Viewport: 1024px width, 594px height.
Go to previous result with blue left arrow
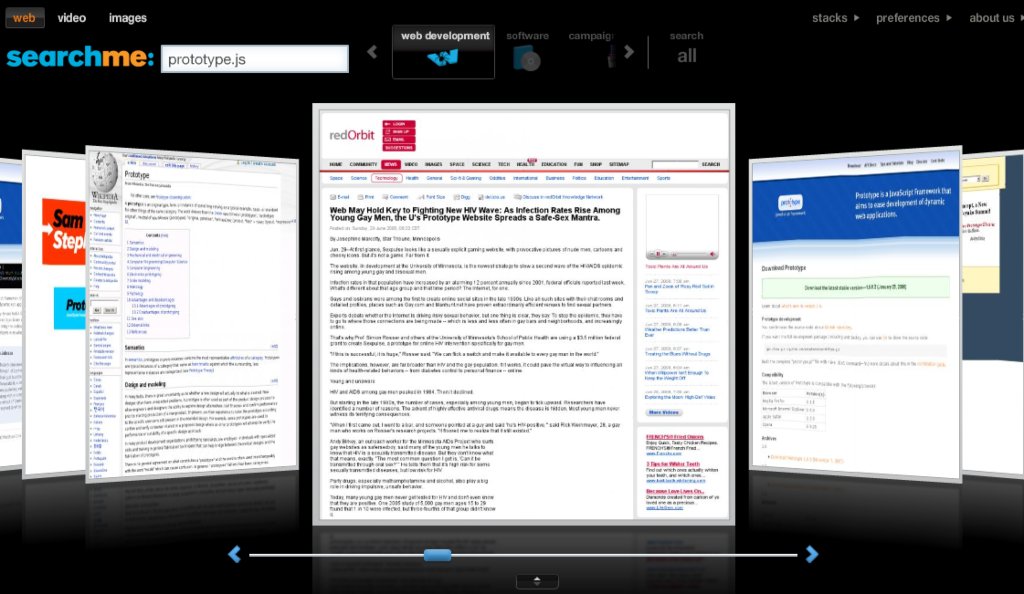point(234,554)
